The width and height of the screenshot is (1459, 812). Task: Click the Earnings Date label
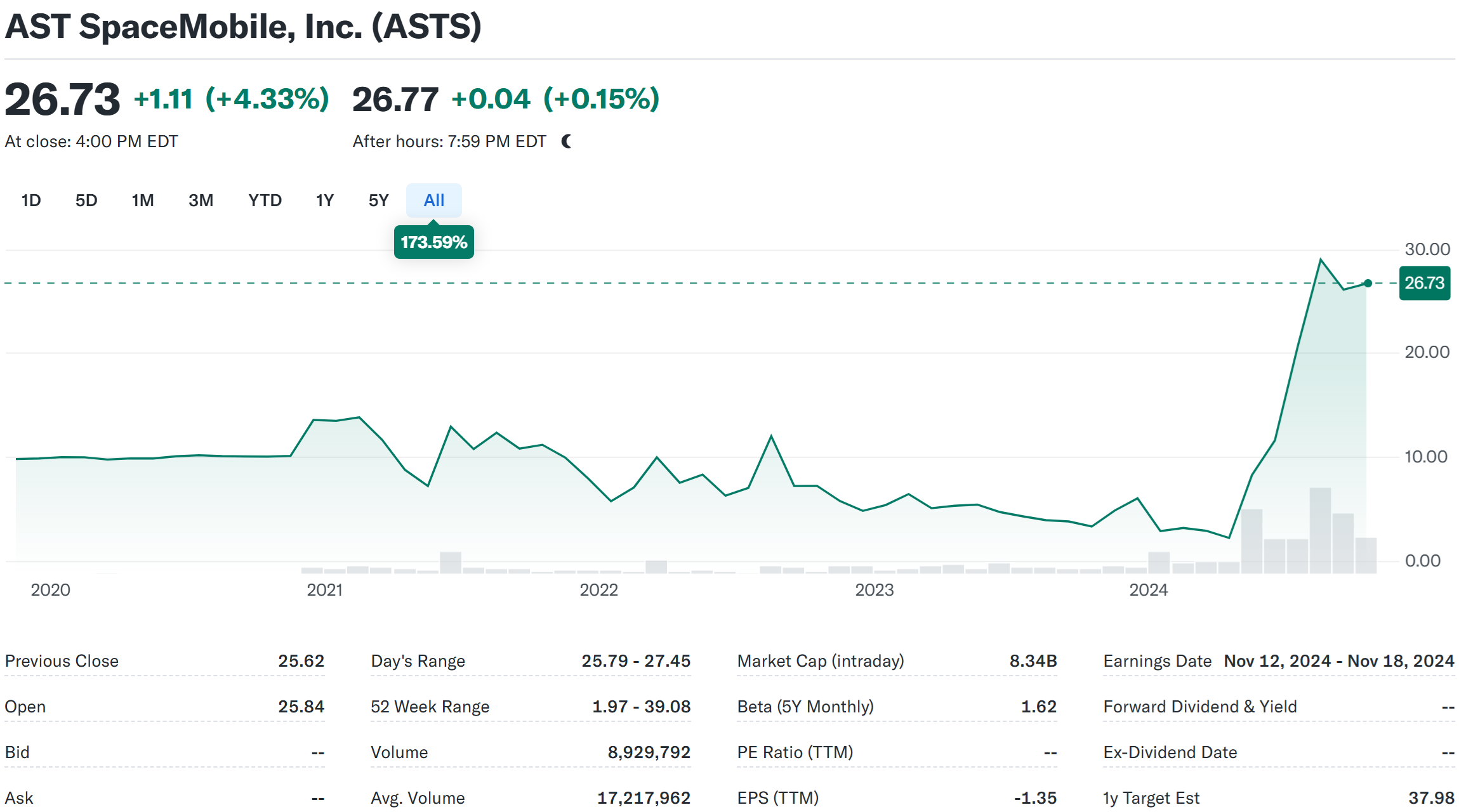point(1158,661)
